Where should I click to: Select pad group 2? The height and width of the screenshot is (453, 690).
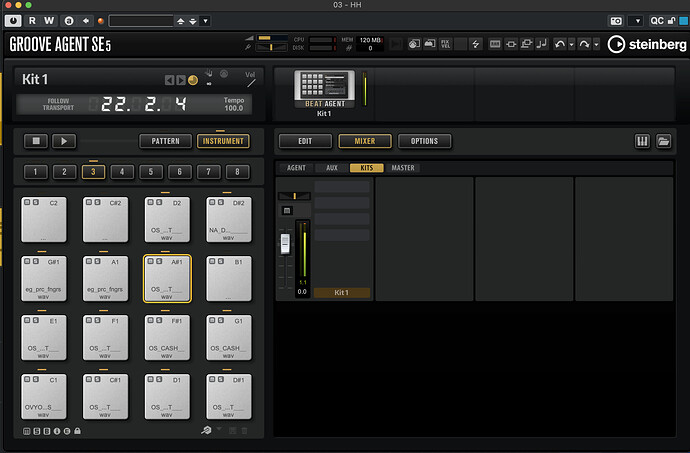(x=64, y=172)
